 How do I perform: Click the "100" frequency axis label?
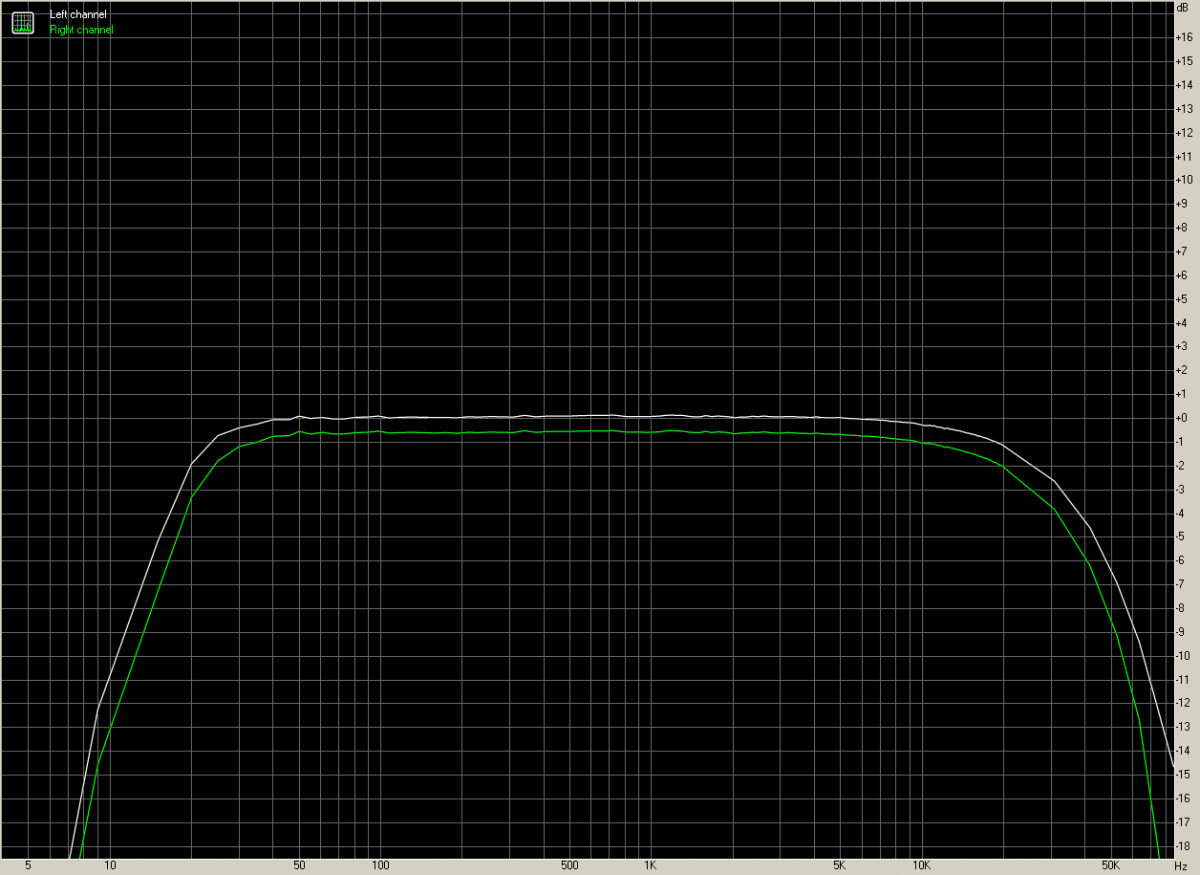tap(380, 865)
